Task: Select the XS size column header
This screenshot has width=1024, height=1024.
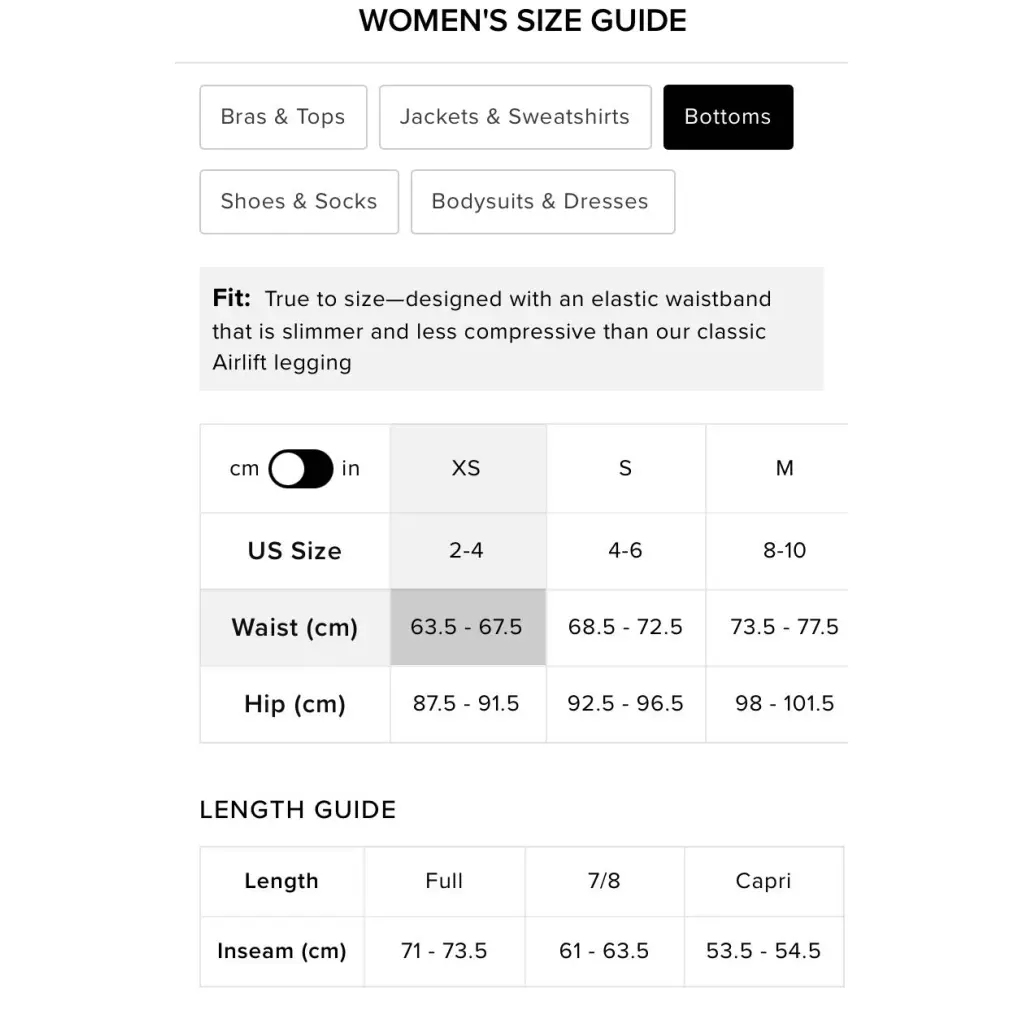Action: pos(468,468)
